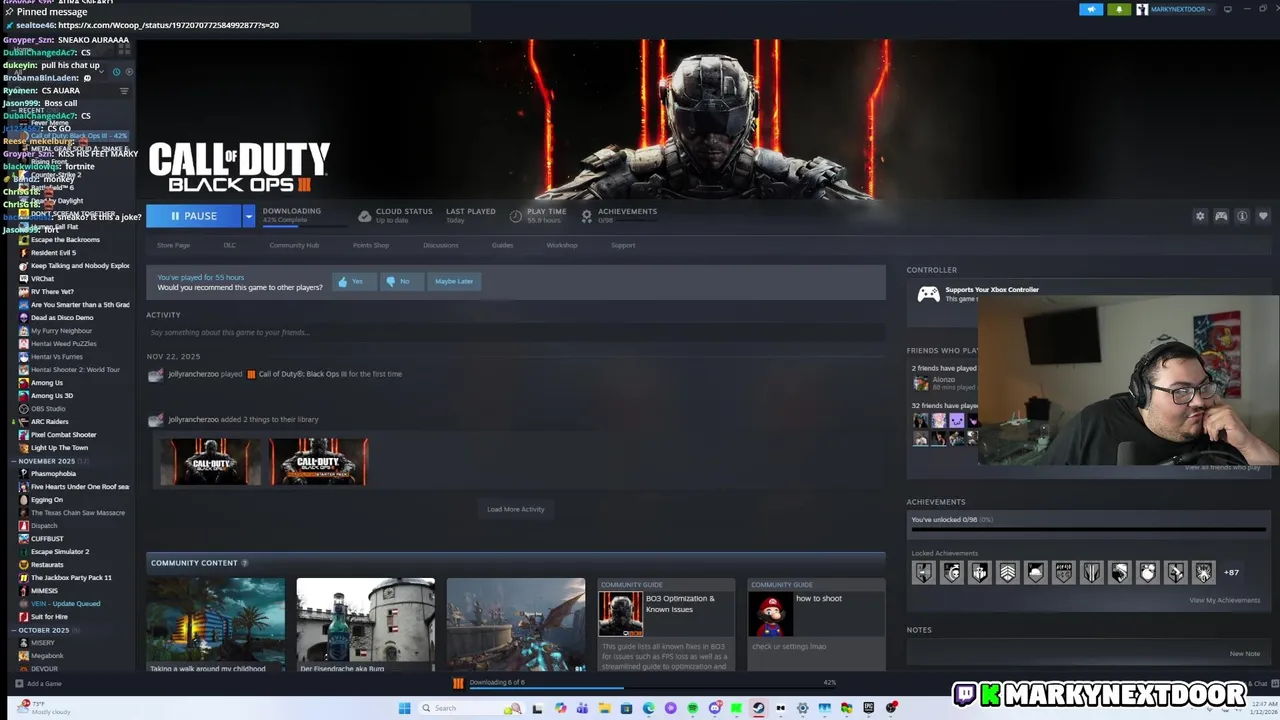The width and height of the screenshot is (1280, 720).
Task: Add game to favorites heart icon
Action: point(1263,216)
